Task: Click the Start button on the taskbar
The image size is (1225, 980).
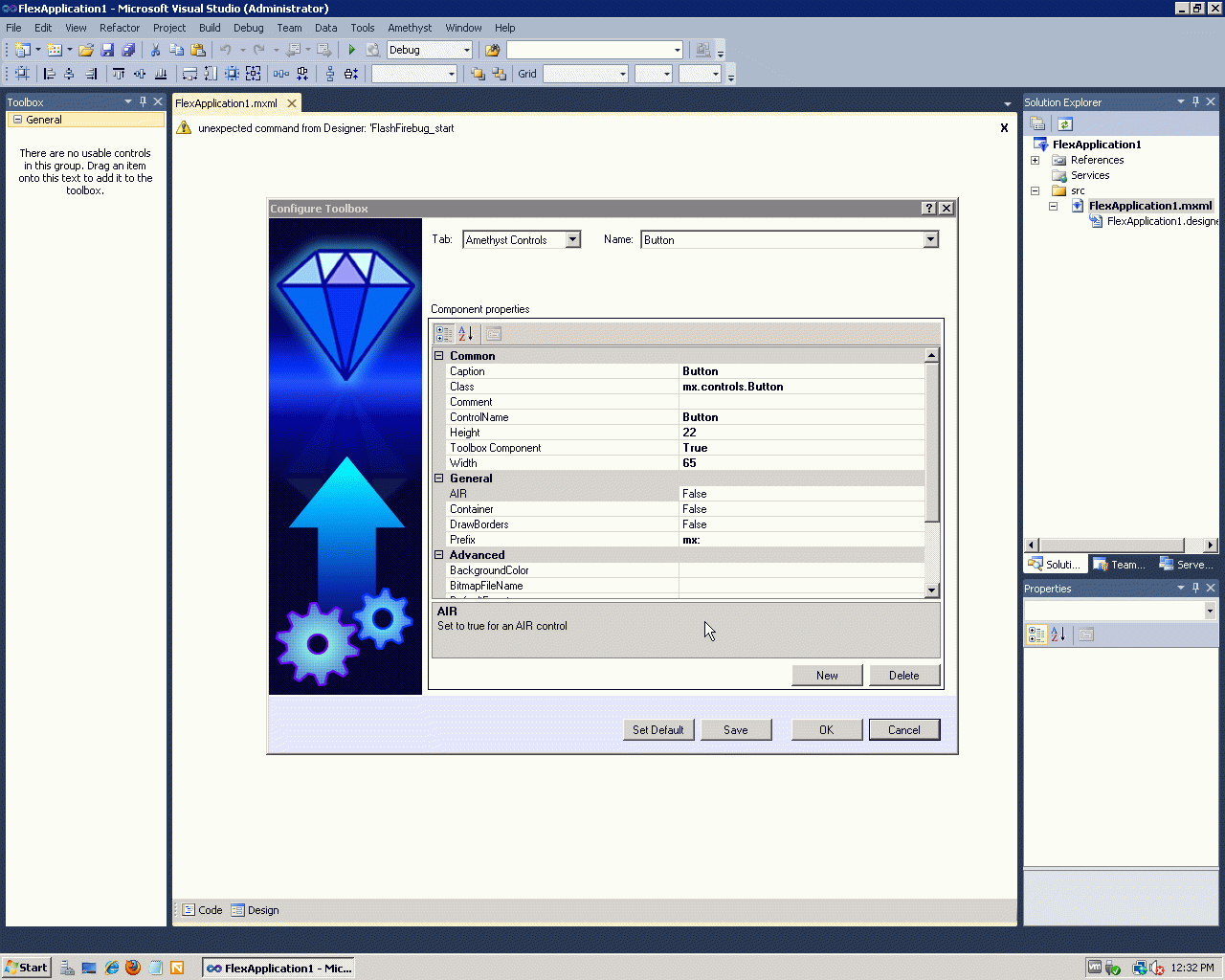Action: tap(26, 968)
